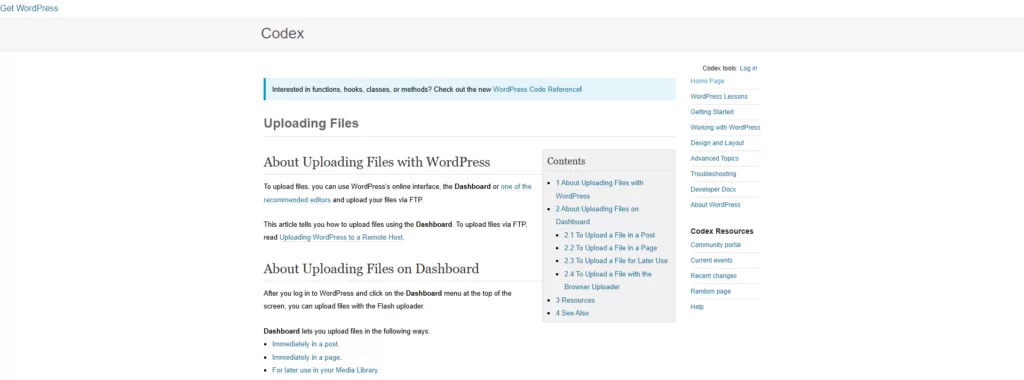Select Advanced Topics in sidebar
1024x380 pixels.
[713, 159]
